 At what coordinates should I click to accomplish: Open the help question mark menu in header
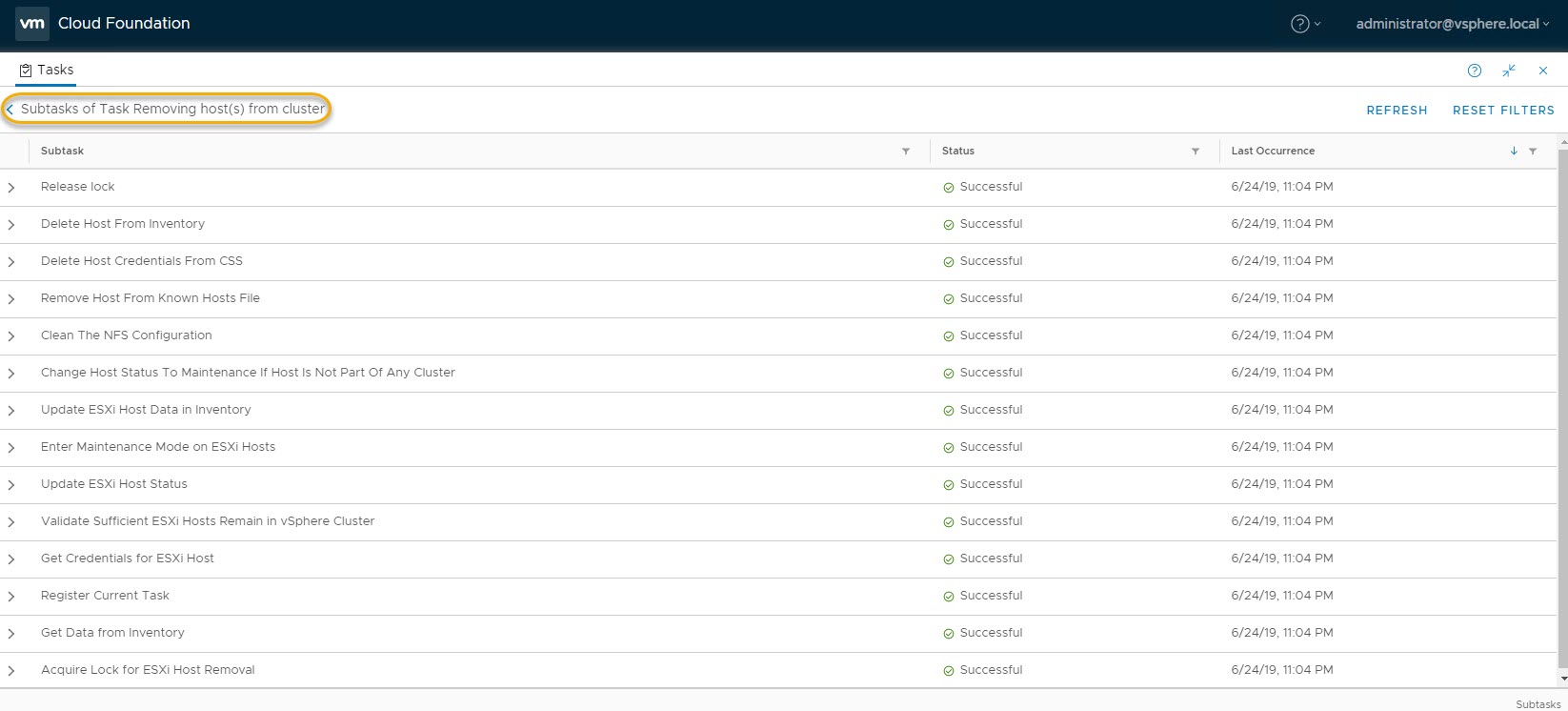[1303, 24]
